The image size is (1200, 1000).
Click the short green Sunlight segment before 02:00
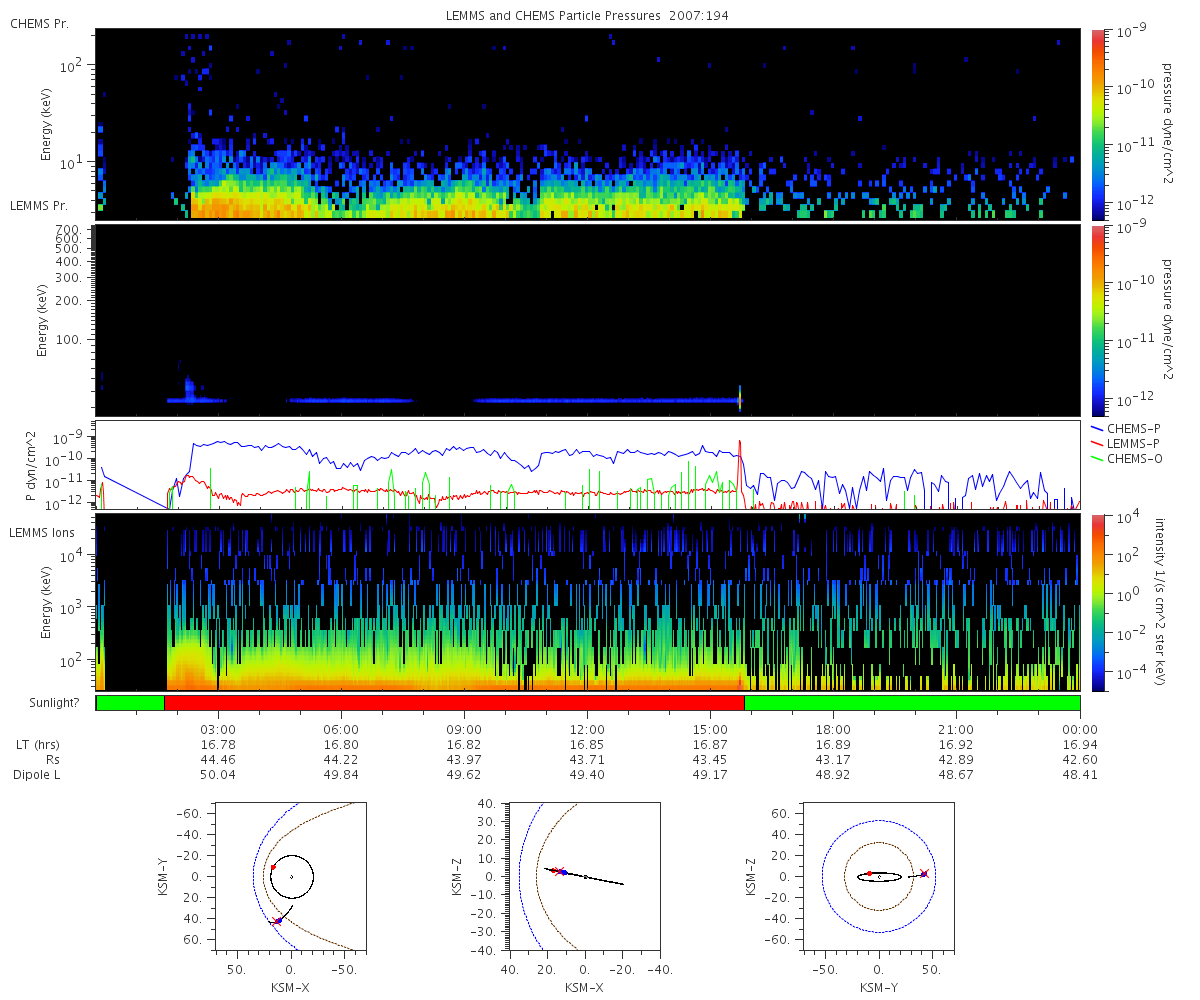point(130,703)
